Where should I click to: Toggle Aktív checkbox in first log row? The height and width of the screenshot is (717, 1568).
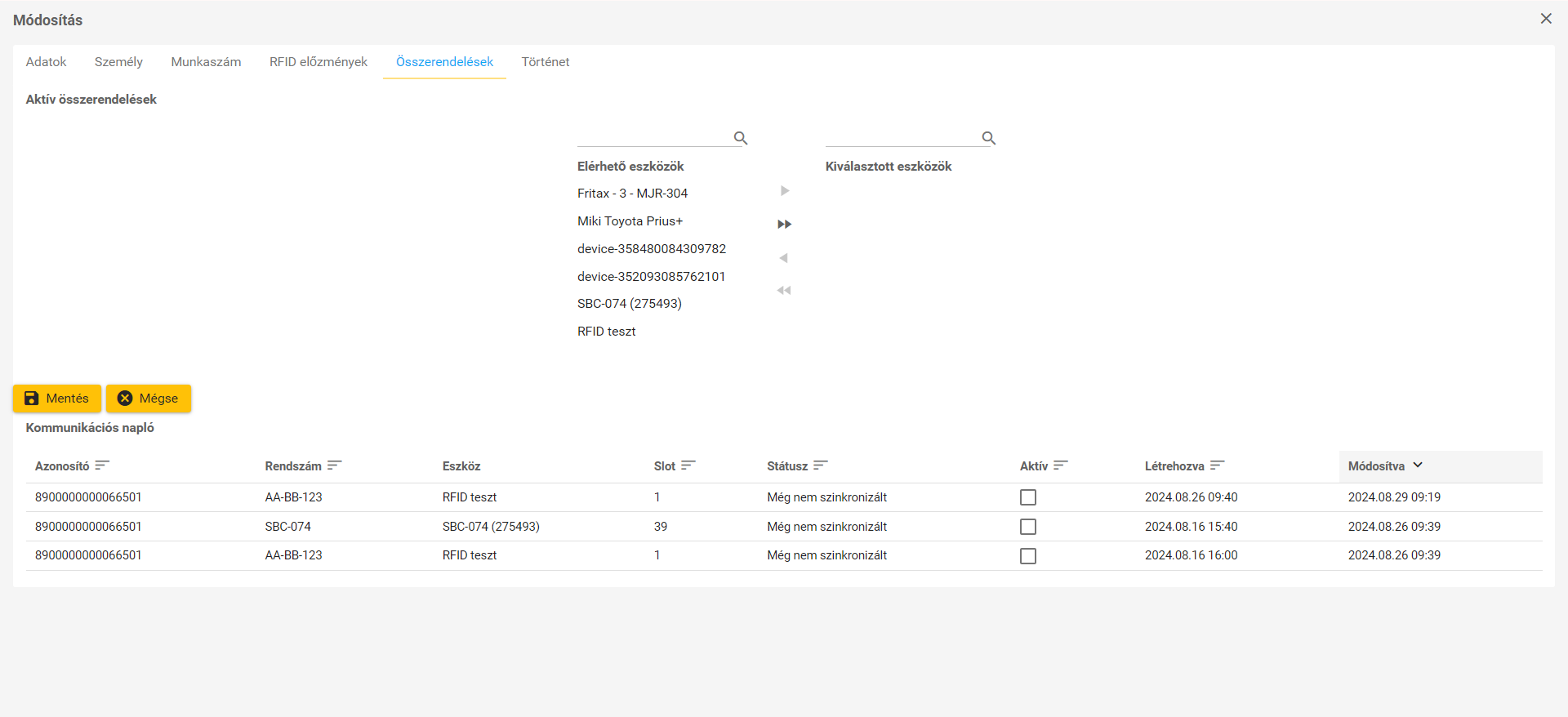tap(1028, 497)
